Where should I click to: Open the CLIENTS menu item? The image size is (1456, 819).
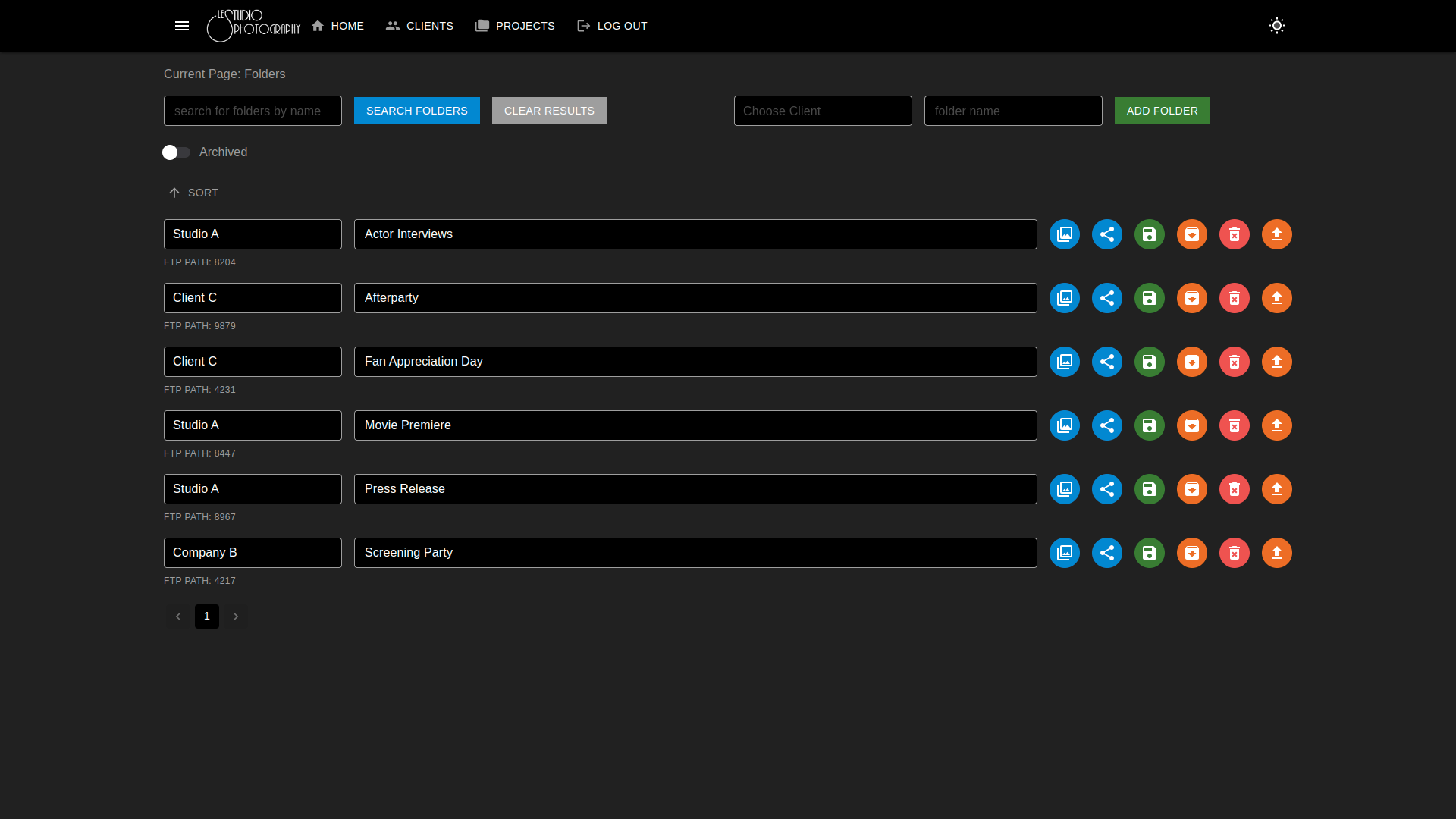[419, 26]
